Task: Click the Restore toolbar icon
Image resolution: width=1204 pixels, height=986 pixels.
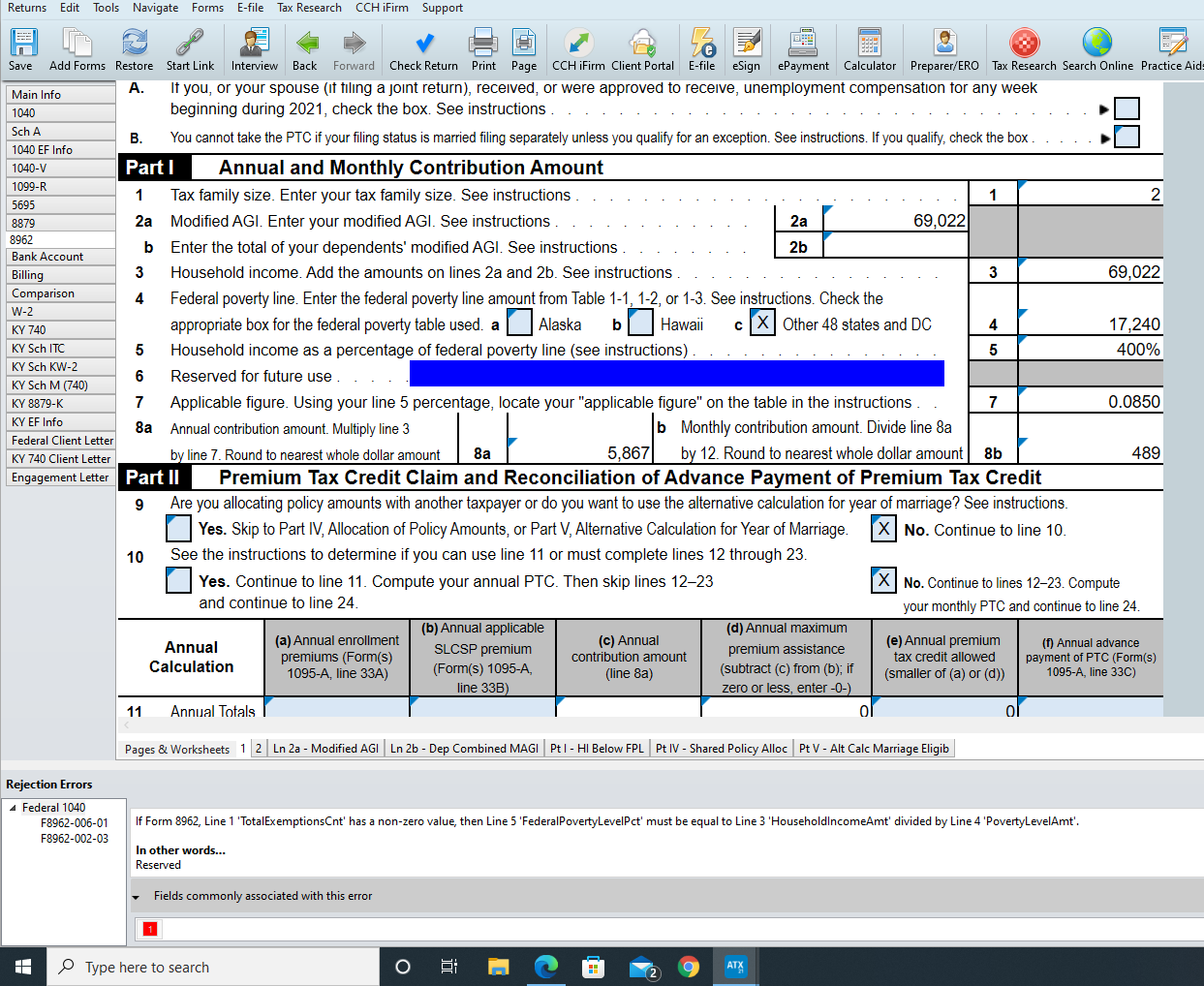Action: pos(134,49)
